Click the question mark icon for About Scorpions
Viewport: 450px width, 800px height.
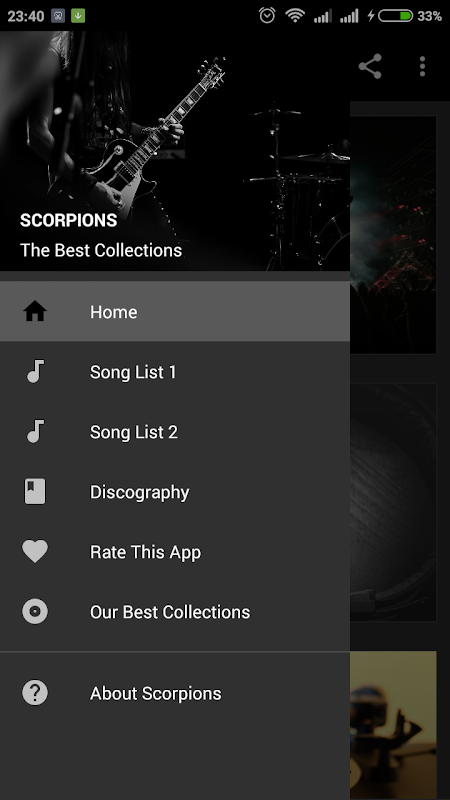(x=35, y=693)
